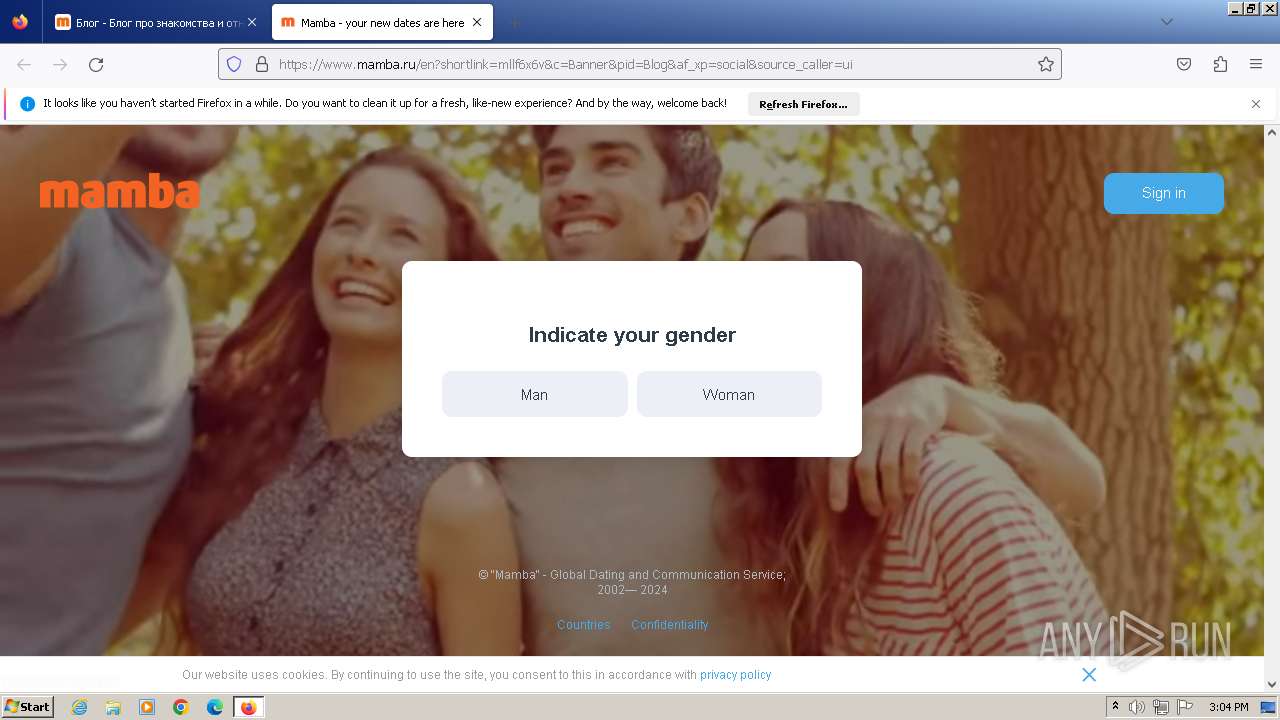Open the Countries link
The height and width of the screenshot is (720, 1280).
584,624
